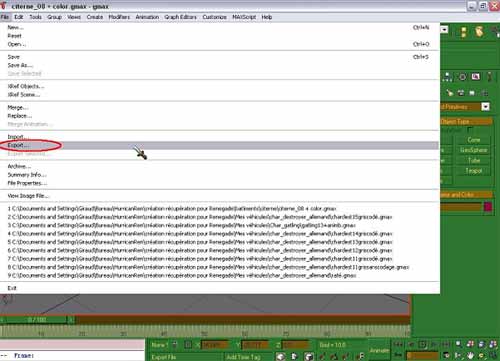
Task: Select the Pan hand viewport tool
Action: pyautogui.click(x=470, y=356)
